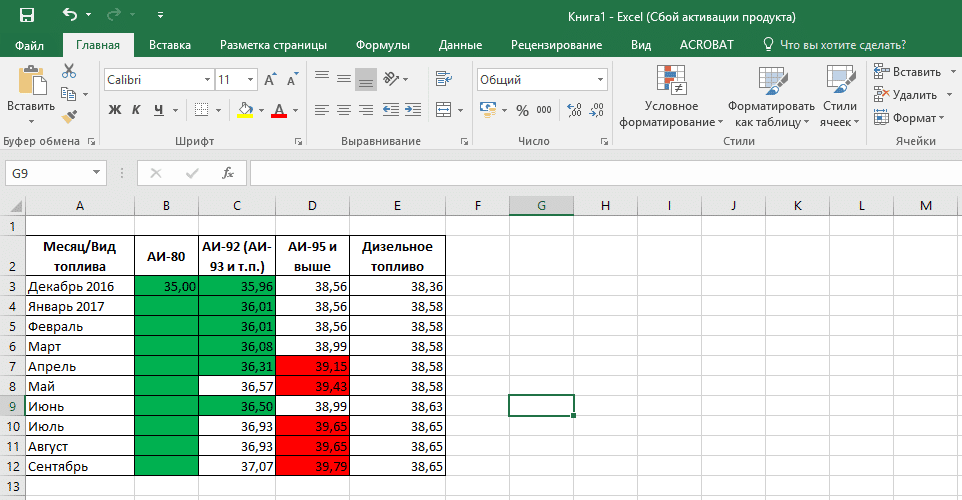Toggle Italic (К) formatting
The height and width of the screenshot is (500, 962).
click(x=136, y=110)
